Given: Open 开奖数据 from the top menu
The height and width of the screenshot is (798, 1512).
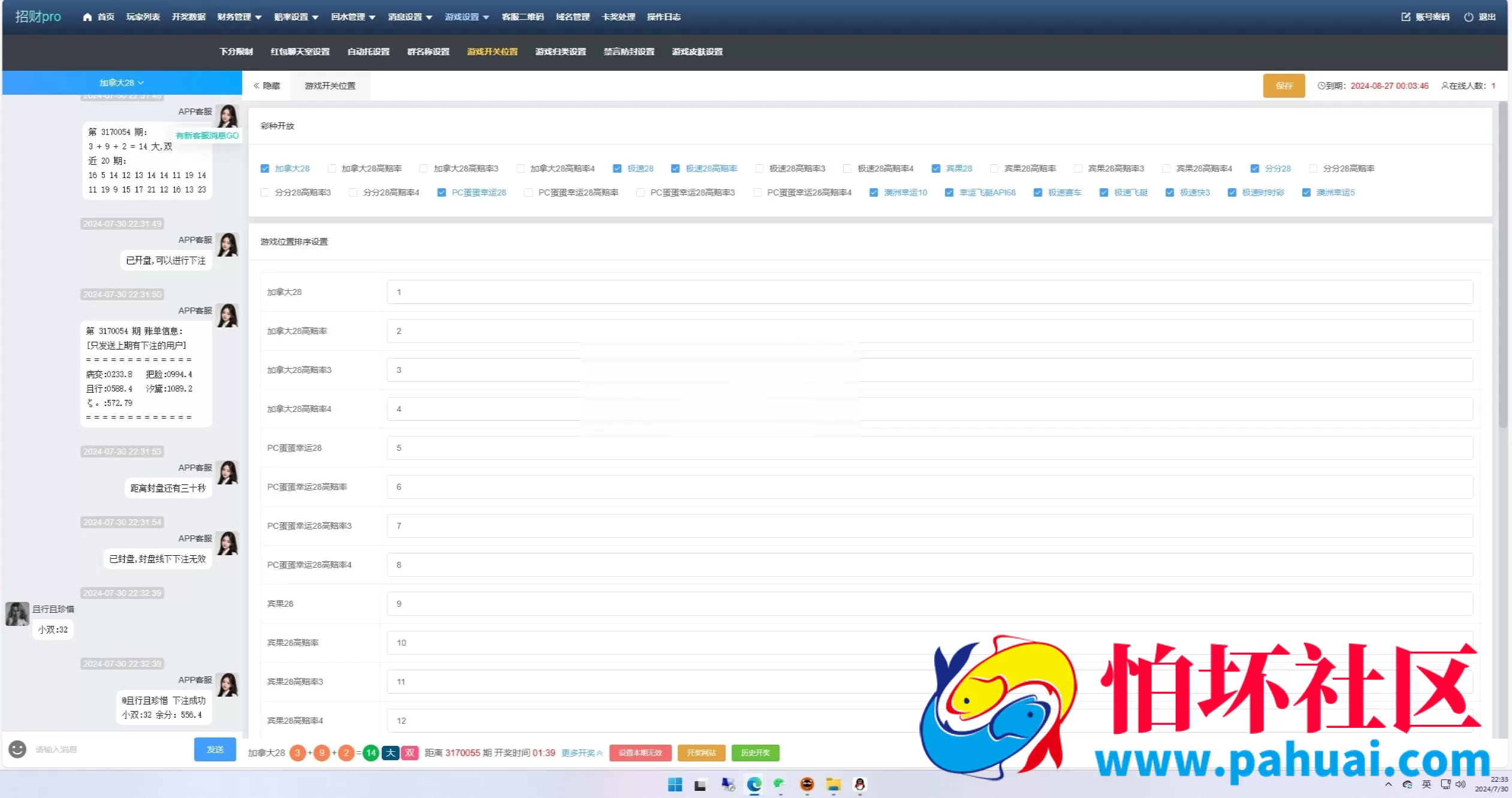Looking at the screenshot, I should [189, 17].
